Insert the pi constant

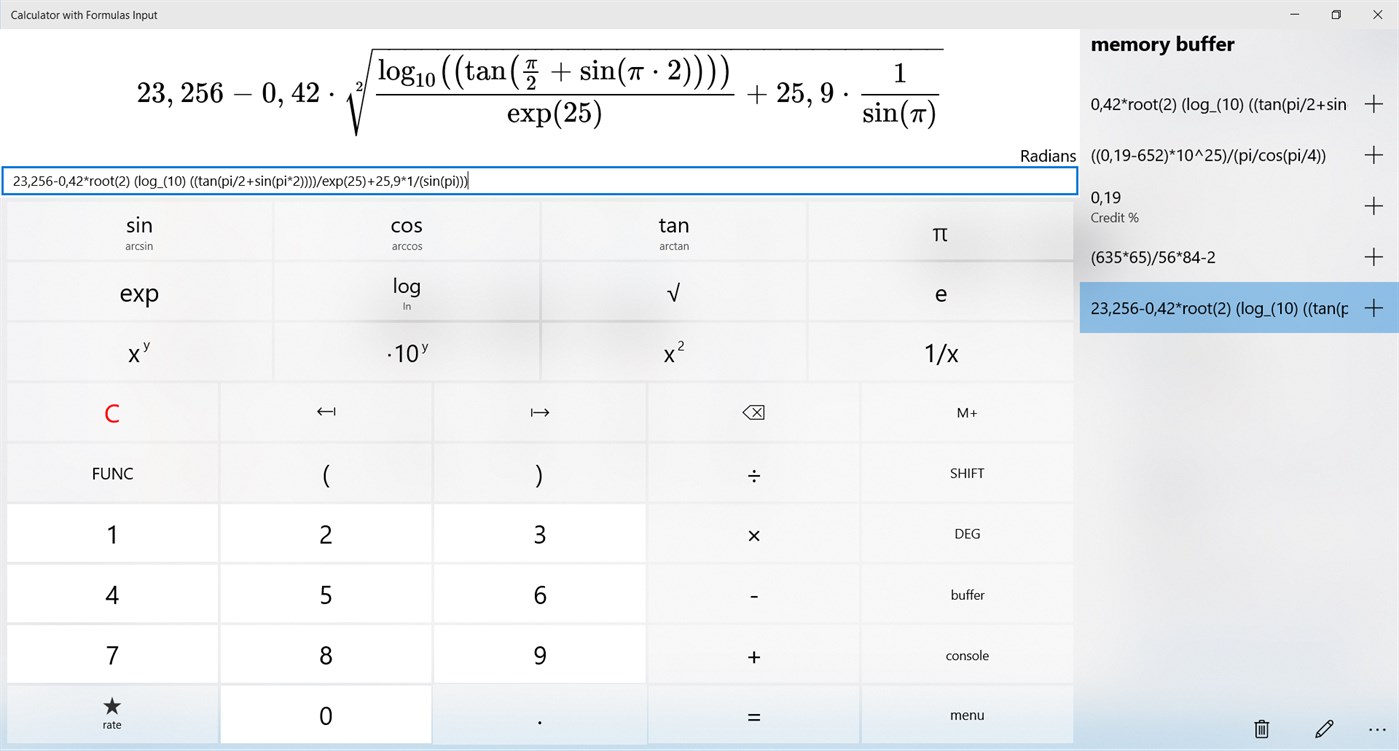940,233
